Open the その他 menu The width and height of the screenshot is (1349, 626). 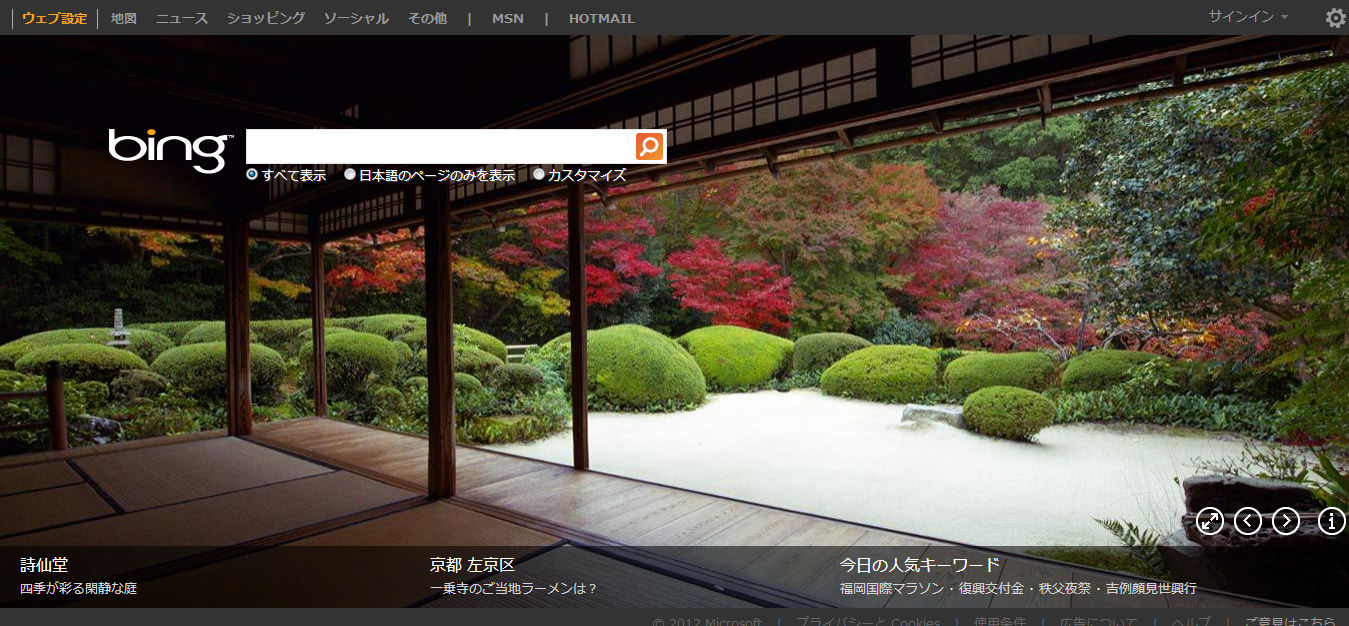427,18
